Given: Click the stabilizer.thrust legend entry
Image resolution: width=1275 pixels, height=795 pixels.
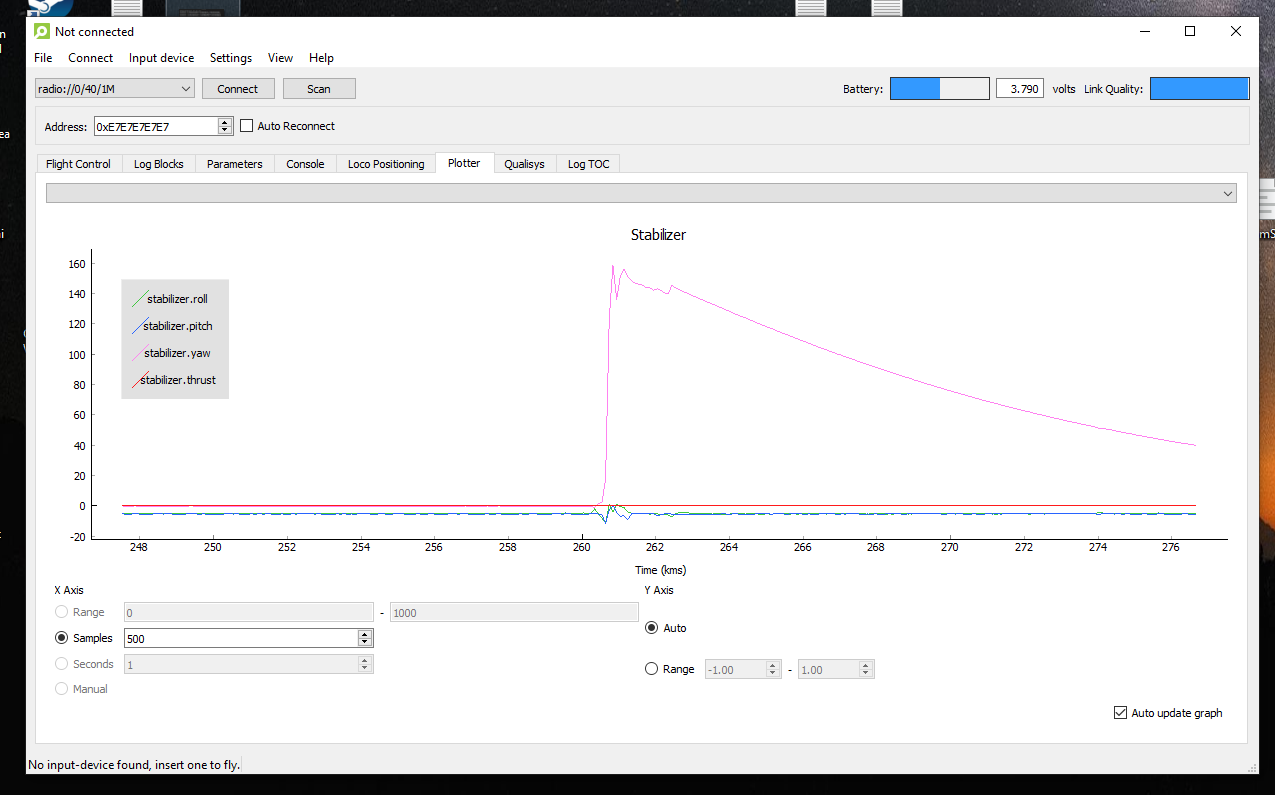Looking at the screenshot, I should (177, 380).
